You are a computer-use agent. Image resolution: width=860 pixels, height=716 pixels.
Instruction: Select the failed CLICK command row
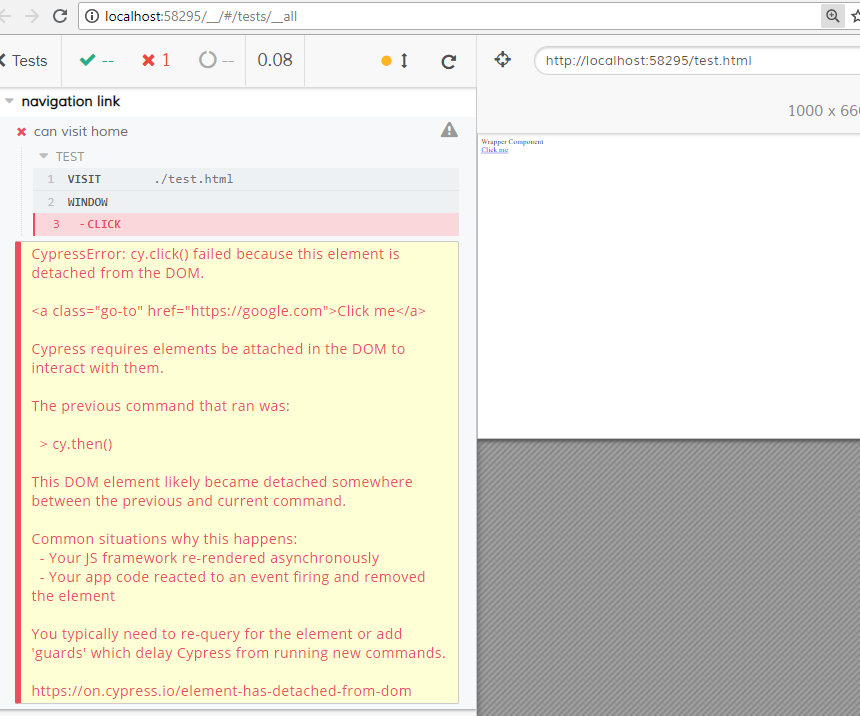tap(246, 224)
